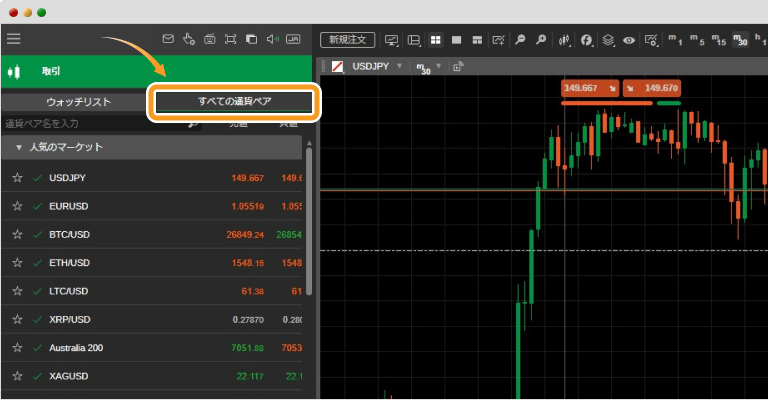Switch chart to m5 timeframe
This screenshot has height=400, width=768.
point(696,40)
